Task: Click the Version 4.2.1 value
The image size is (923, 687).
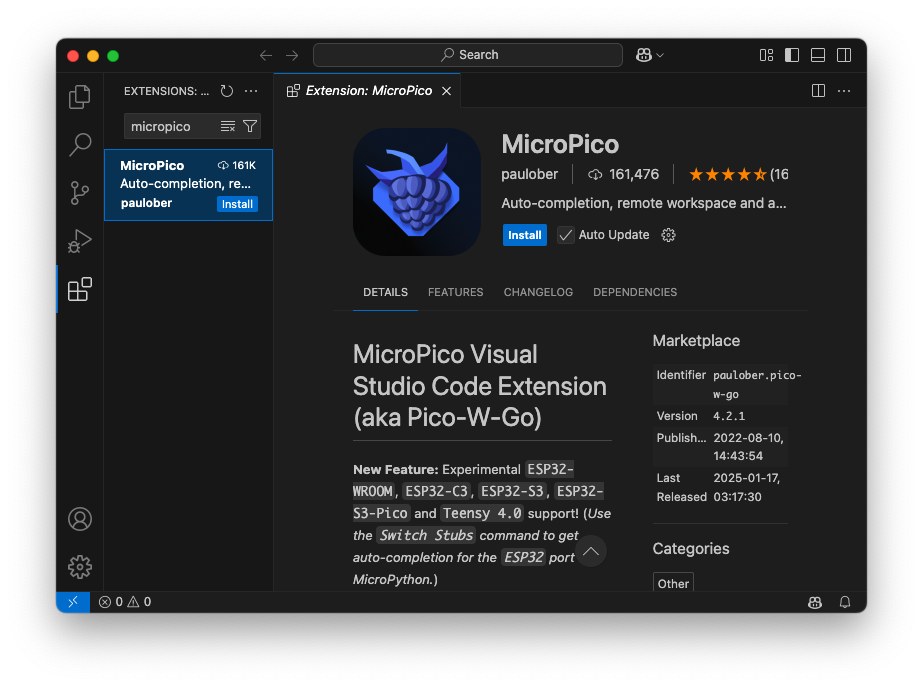Action: pyautogui.click(x=729, y=416)
